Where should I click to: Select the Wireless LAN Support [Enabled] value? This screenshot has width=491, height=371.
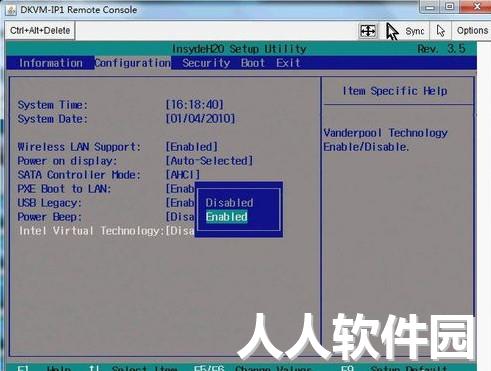pos(192,147)
